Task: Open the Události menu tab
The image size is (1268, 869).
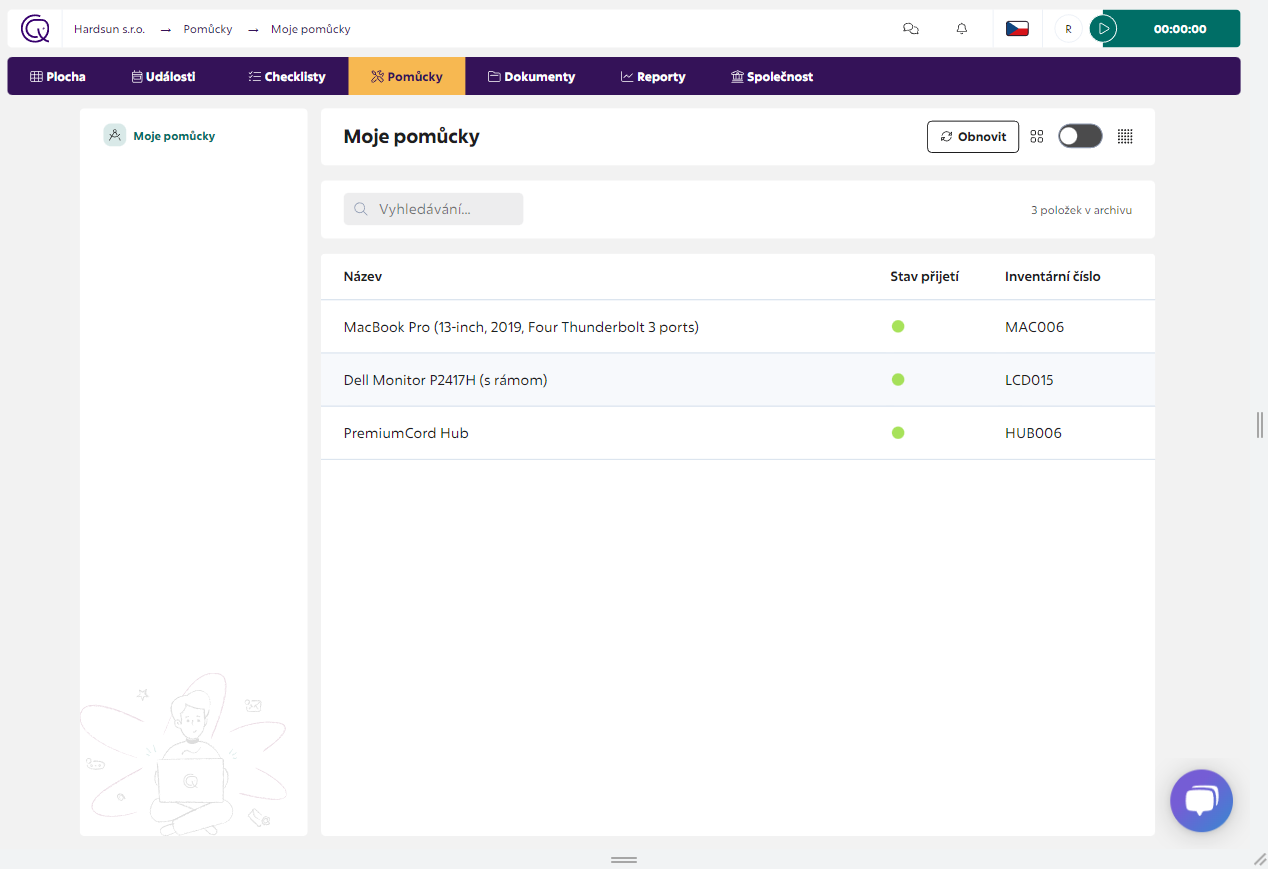Action: point(163,76)
